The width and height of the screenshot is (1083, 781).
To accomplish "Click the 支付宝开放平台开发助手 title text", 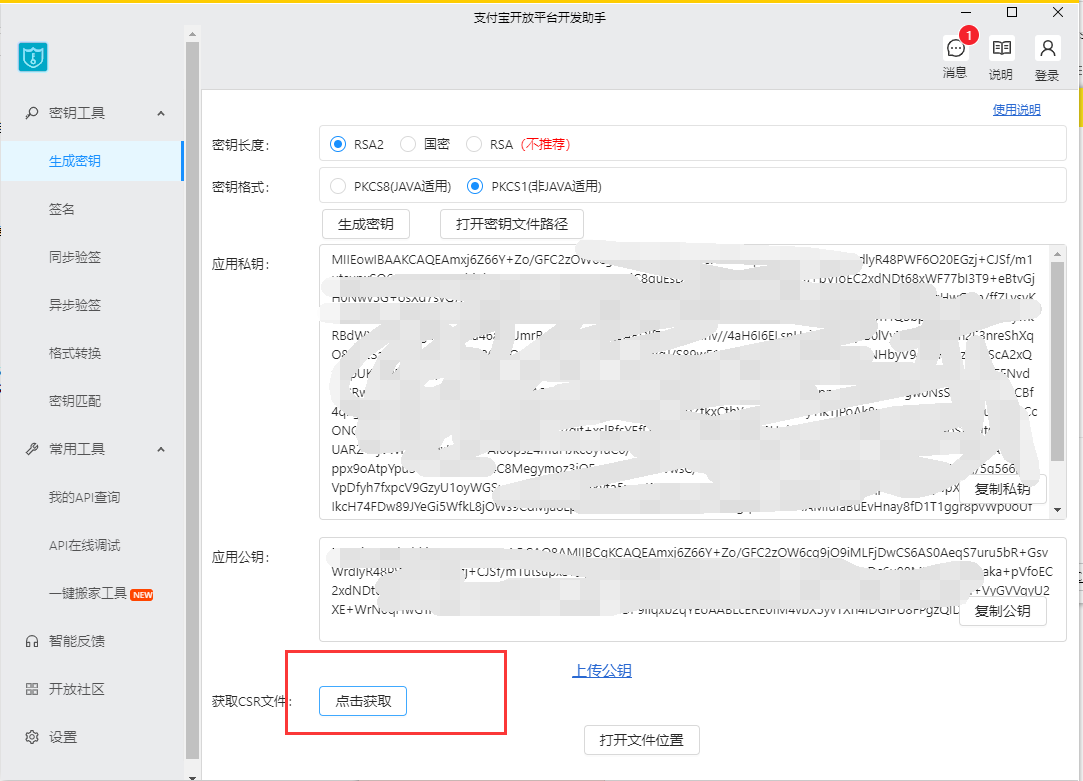I will click(539, 18).
